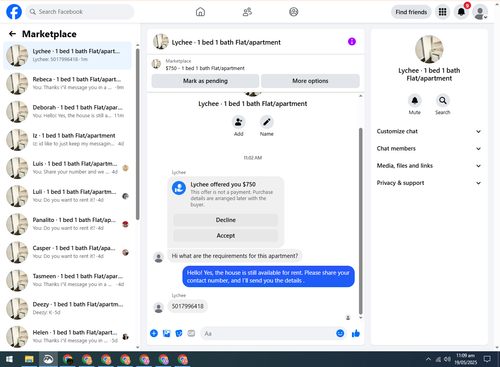Open the Windows Start menu
500x367 pixels.
9,359
